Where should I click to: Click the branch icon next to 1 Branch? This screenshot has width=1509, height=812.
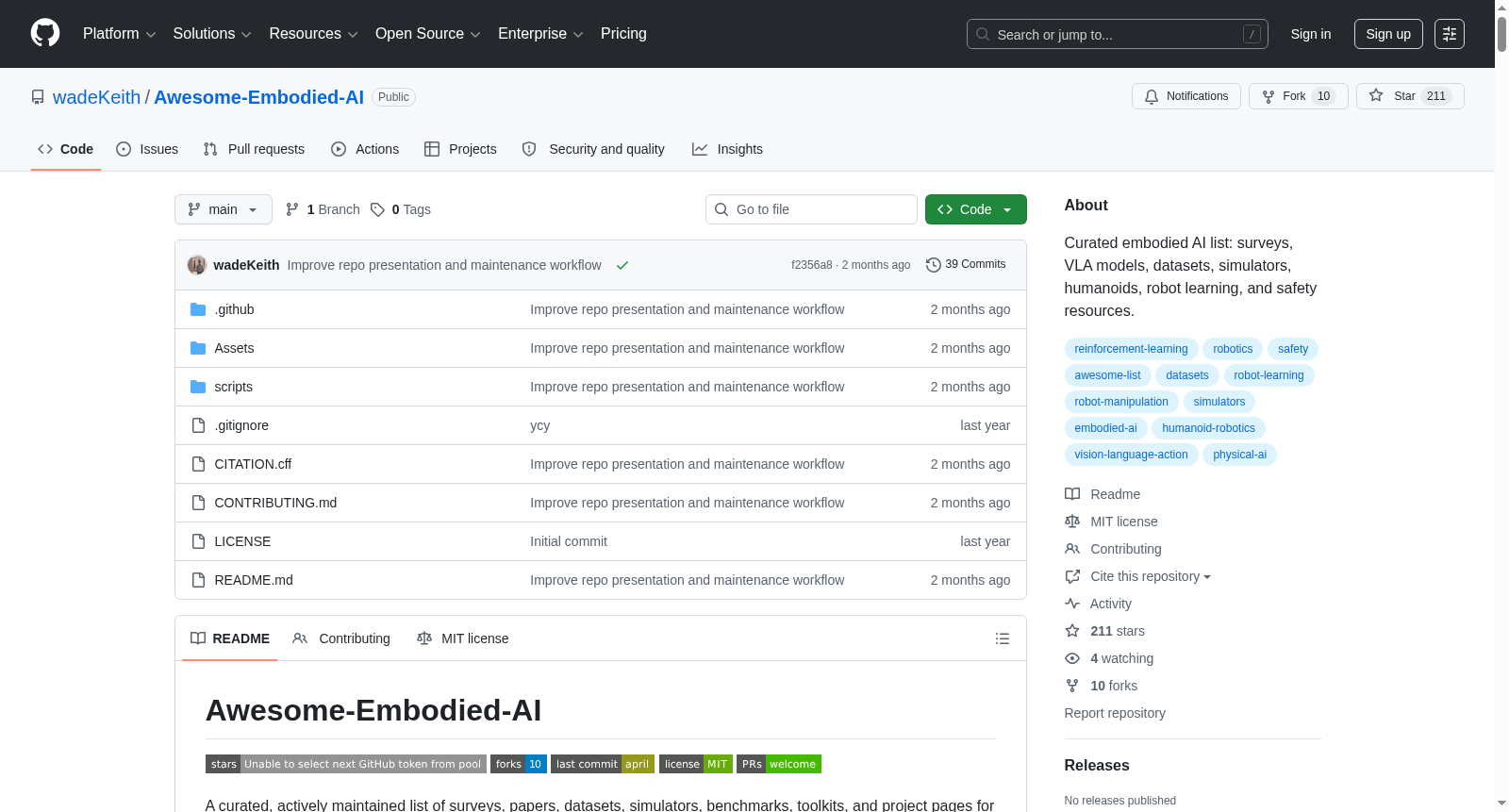(292, 209)
